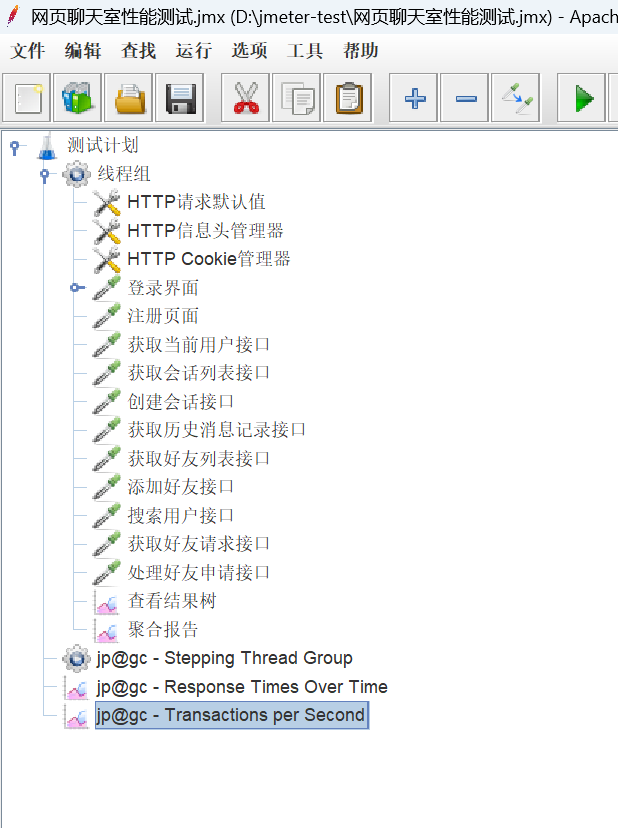This screenshot has width=618, height=828.
Task: Click the Stepping Thread Group gear icon
Action: (77, 658)
